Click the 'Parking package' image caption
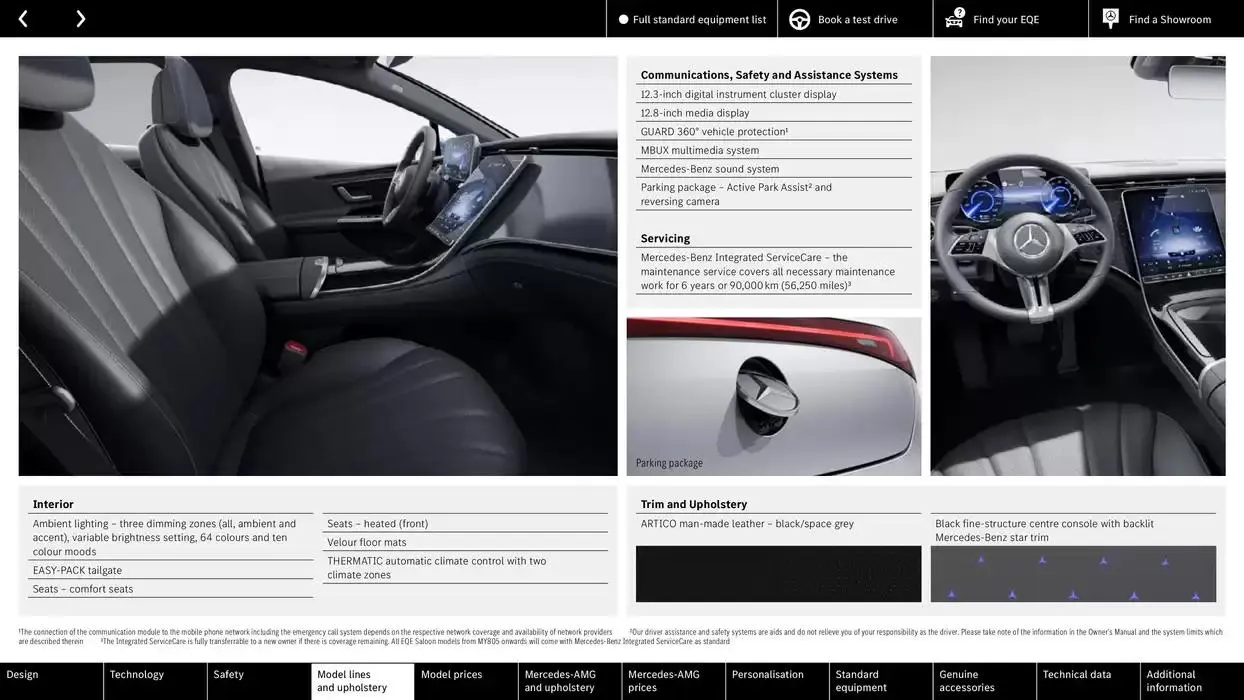The width and height of the screenshot is (1244, 700). click(x=669, y=463)
